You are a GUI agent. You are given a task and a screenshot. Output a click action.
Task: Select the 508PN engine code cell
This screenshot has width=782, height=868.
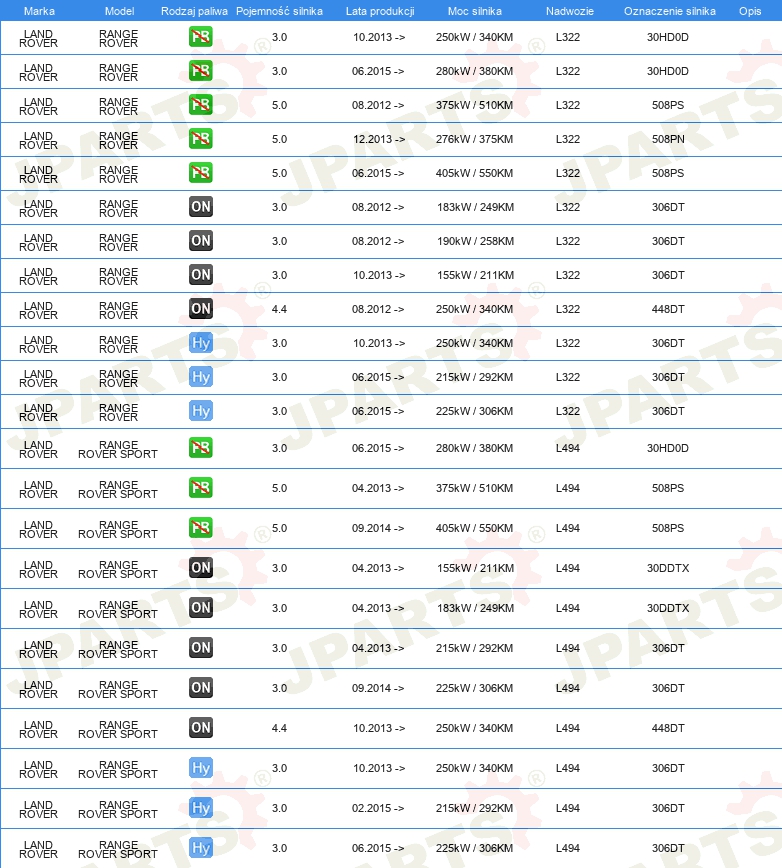point(668,139)
